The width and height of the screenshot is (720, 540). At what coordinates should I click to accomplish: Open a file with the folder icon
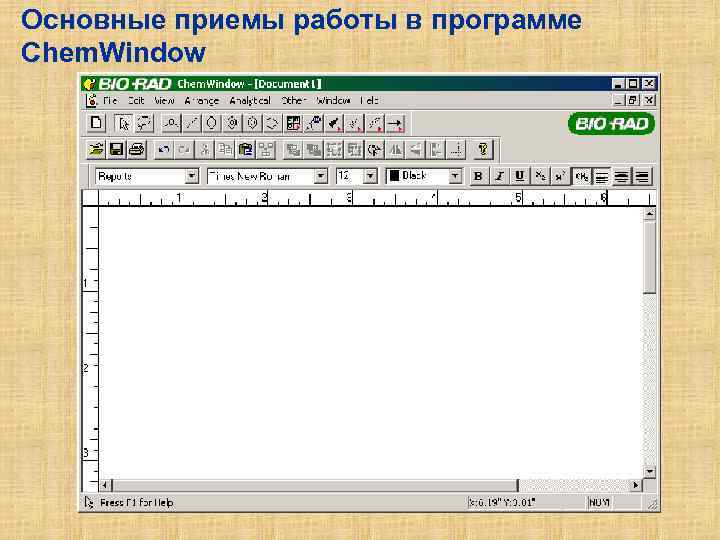tap(96, 150)
